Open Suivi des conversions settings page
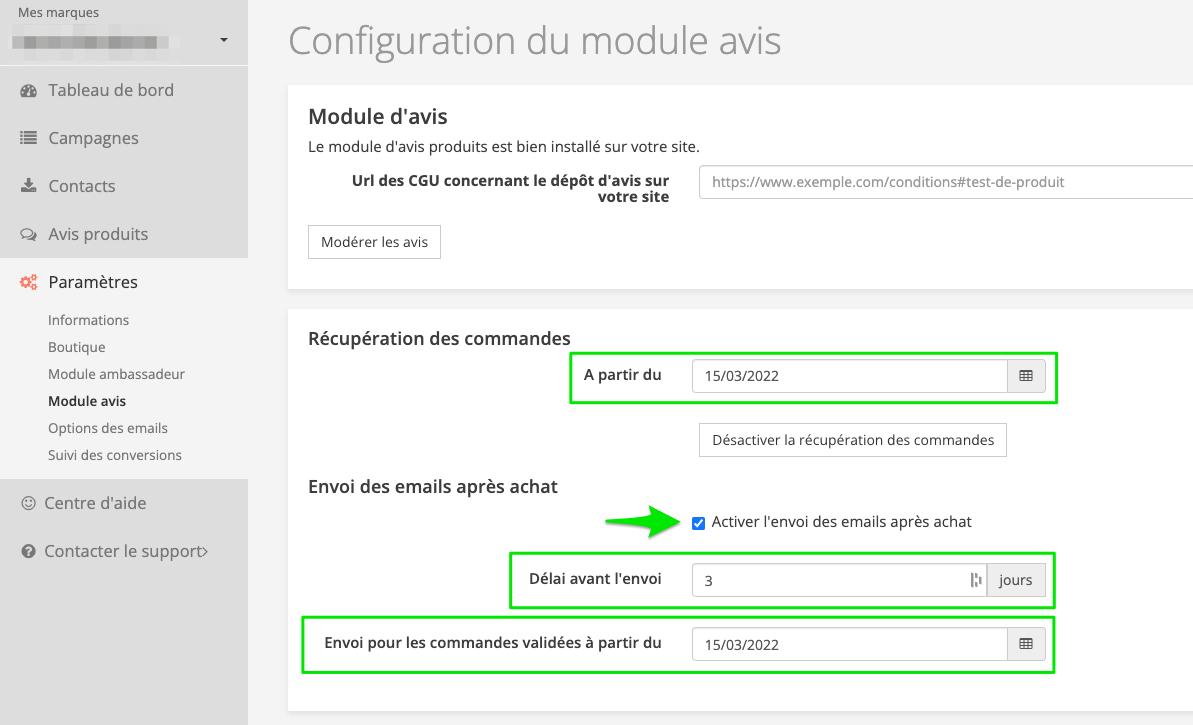Screen dimensions: 1193x725 (x=115, y=455)
